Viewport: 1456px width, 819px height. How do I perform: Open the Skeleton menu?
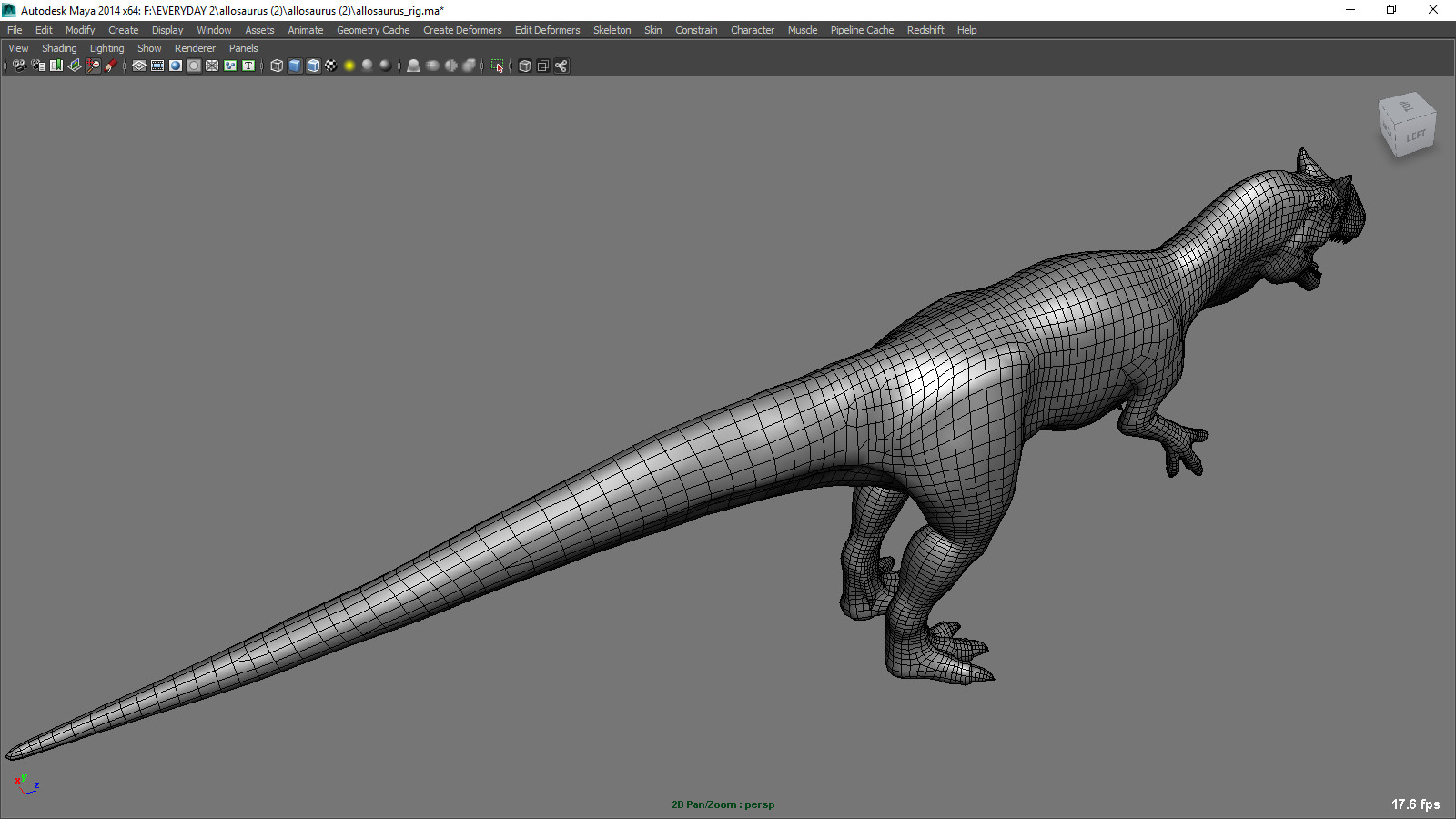612,30
